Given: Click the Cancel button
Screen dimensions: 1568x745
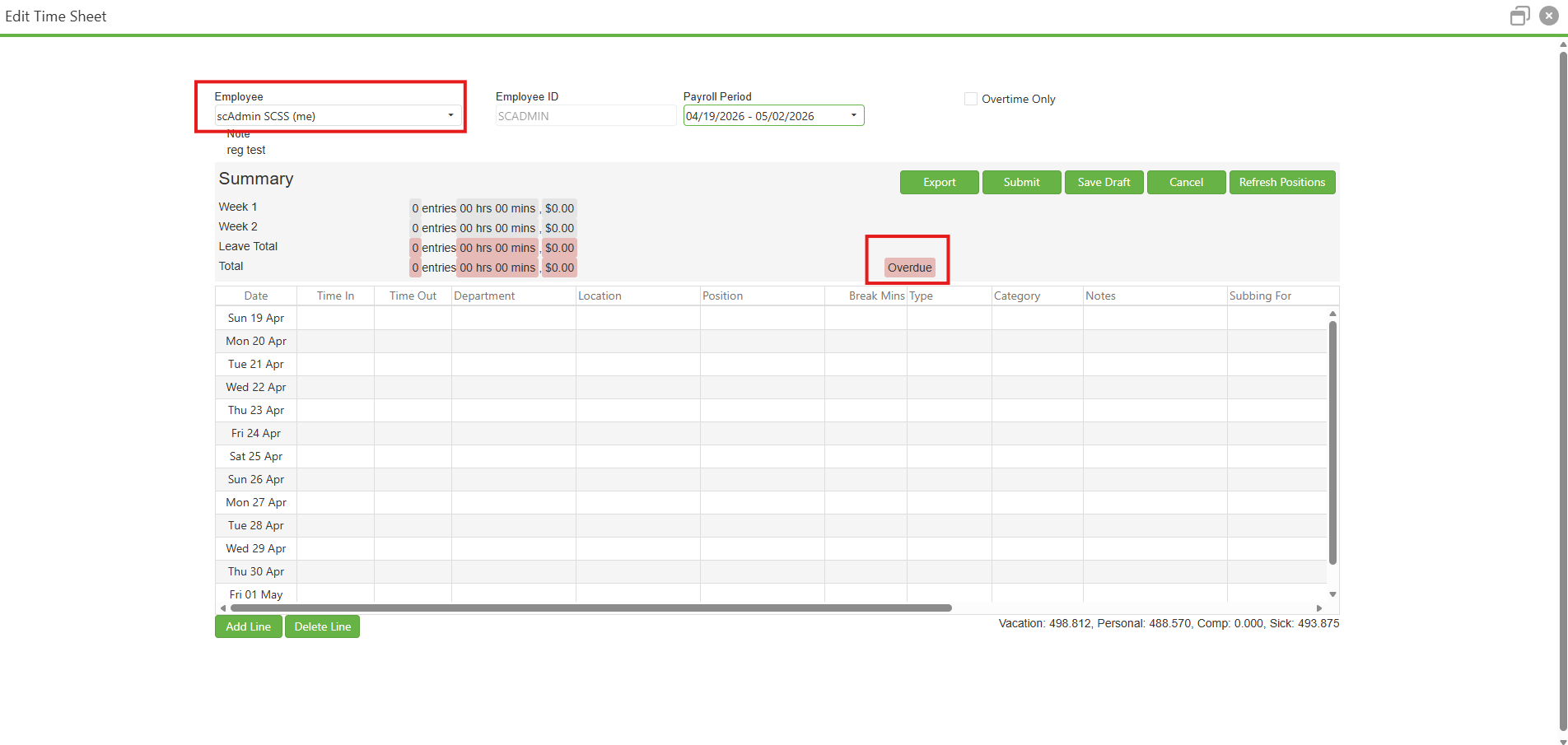Looking at the screenshot, I should (1187, 182).
